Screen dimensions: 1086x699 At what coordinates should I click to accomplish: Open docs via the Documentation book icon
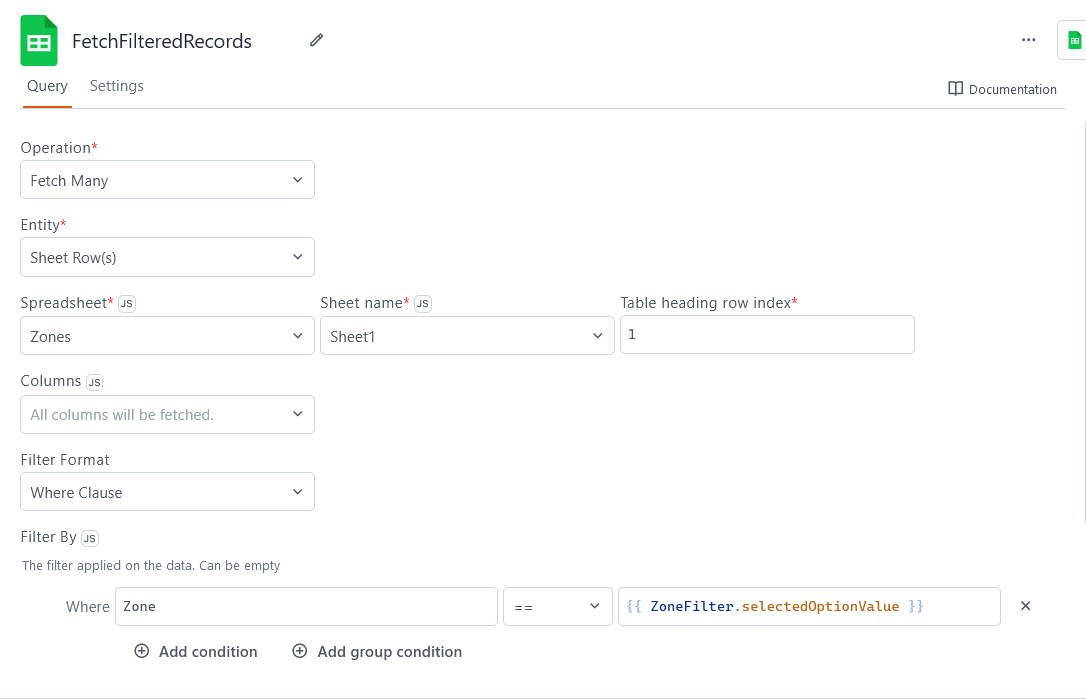[x=955, y=89]
